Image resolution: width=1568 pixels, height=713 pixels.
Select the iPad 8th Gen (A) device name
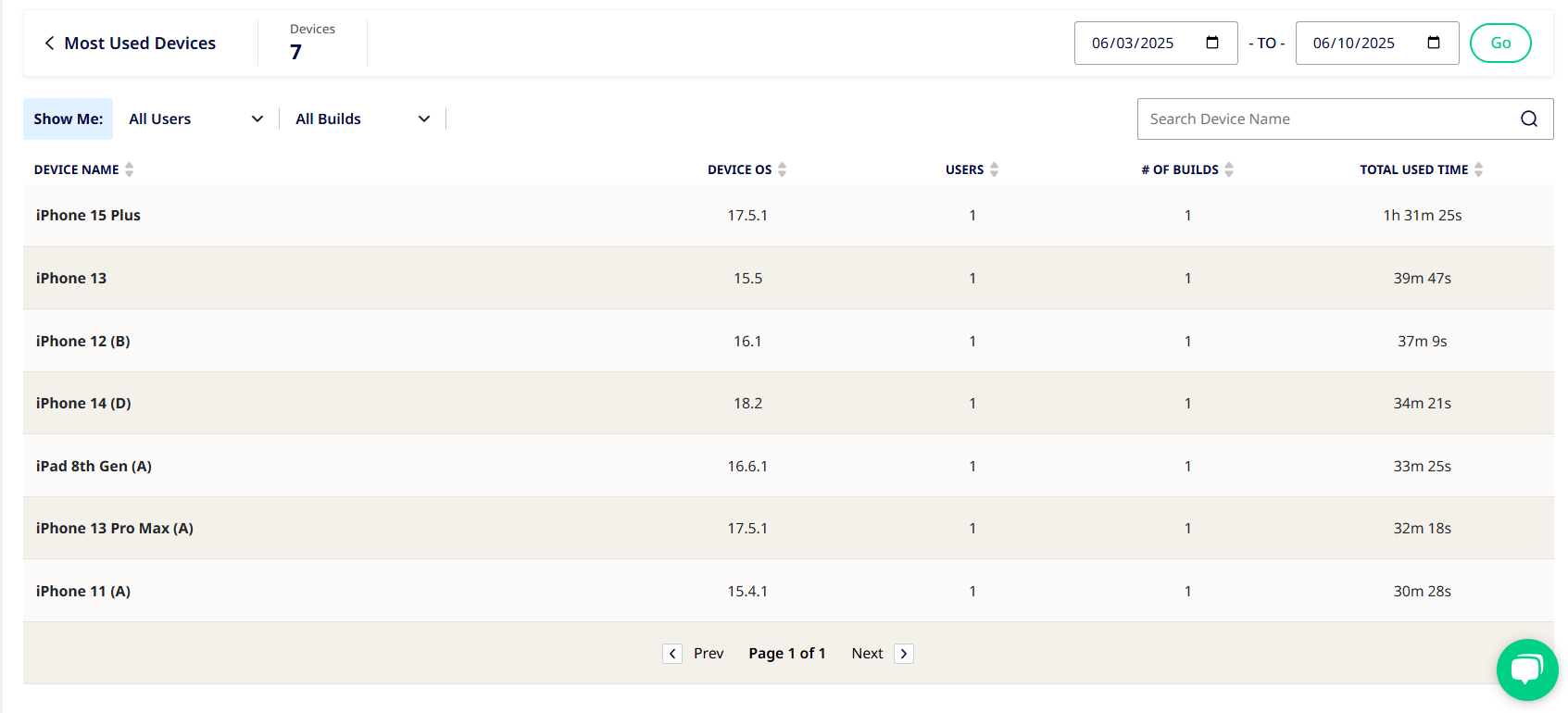click(94, 466)
